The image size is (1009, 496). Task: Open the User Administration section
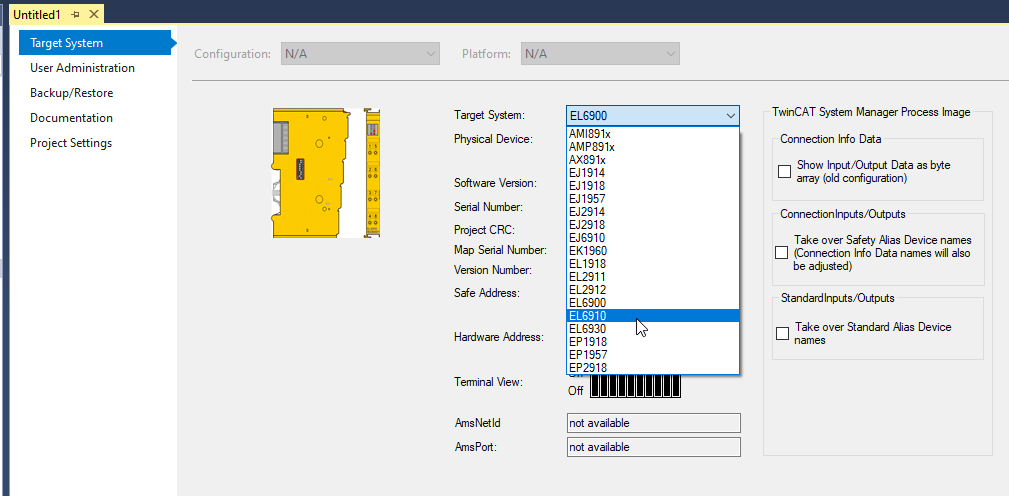pyautogui.click(x=82, y=68)
